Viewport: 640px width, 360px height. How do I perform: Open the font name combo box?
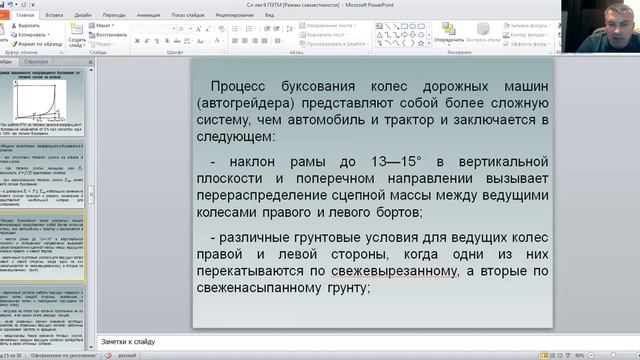(154, 29)
